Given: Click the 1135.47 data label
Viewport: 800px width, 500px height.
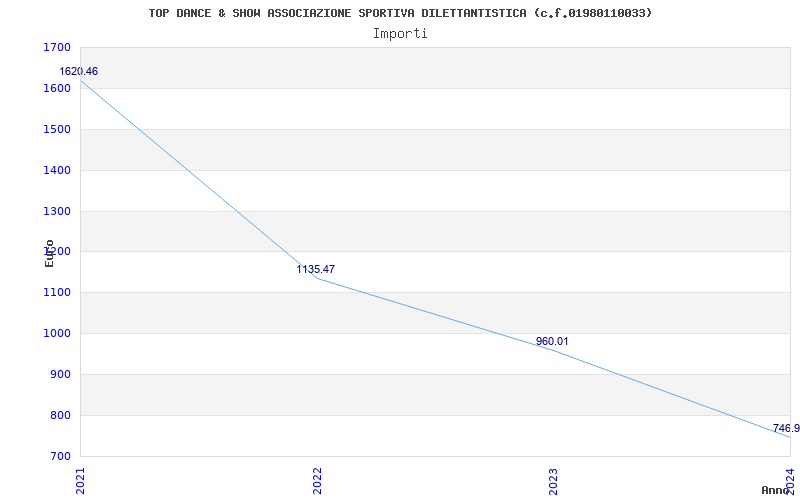Looking at the screenshot, I should (x=316, y=269).
